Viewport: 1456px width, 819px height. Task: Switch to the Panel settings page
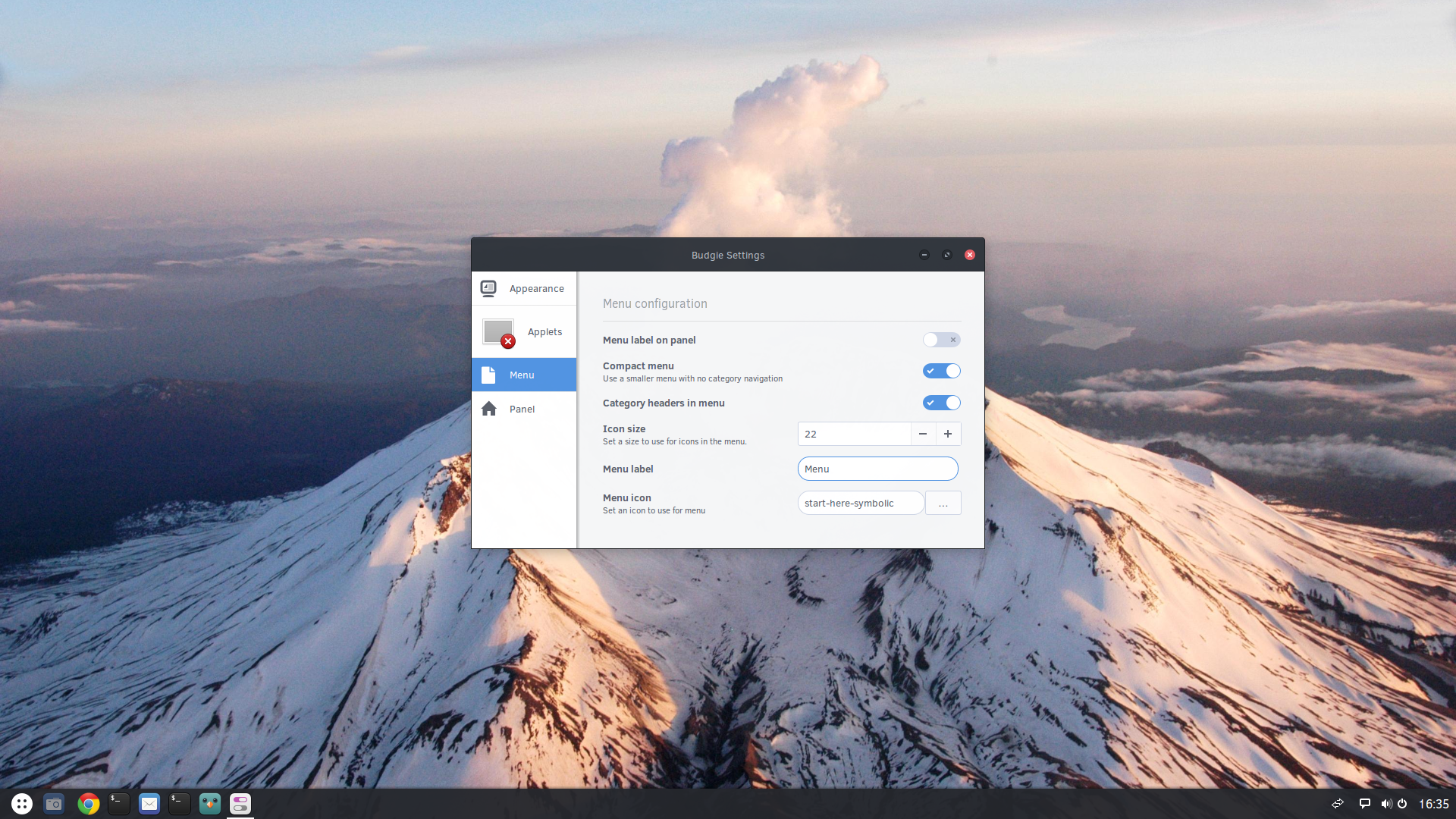pyautogui.click(x=524, y=409)
